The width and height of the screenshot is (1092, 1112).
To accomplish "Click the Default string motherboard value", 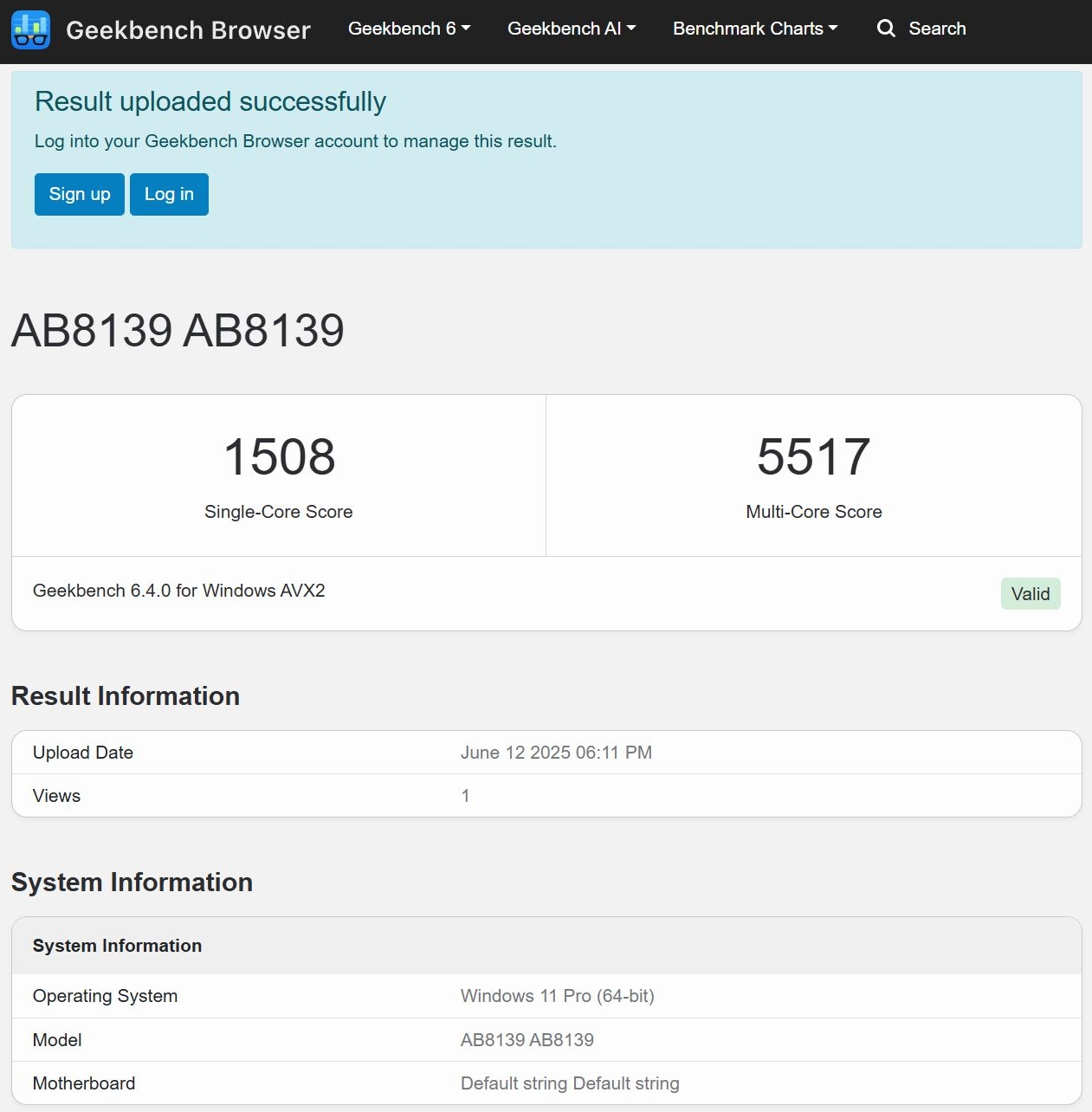I will pos(570,1083).
